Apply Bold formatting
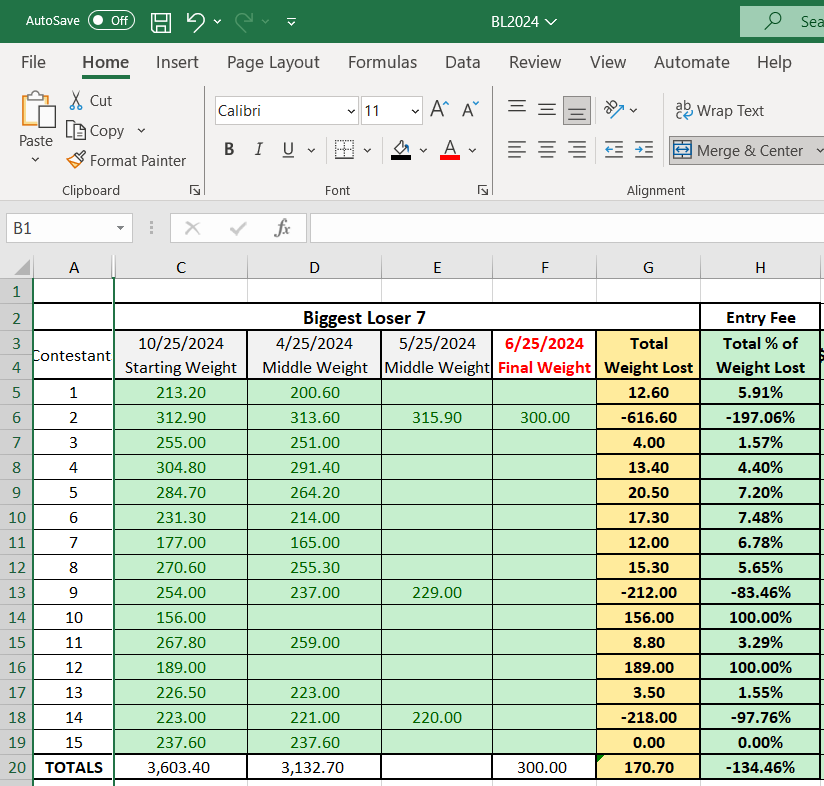The image size is (824, 786). [228, 149]
